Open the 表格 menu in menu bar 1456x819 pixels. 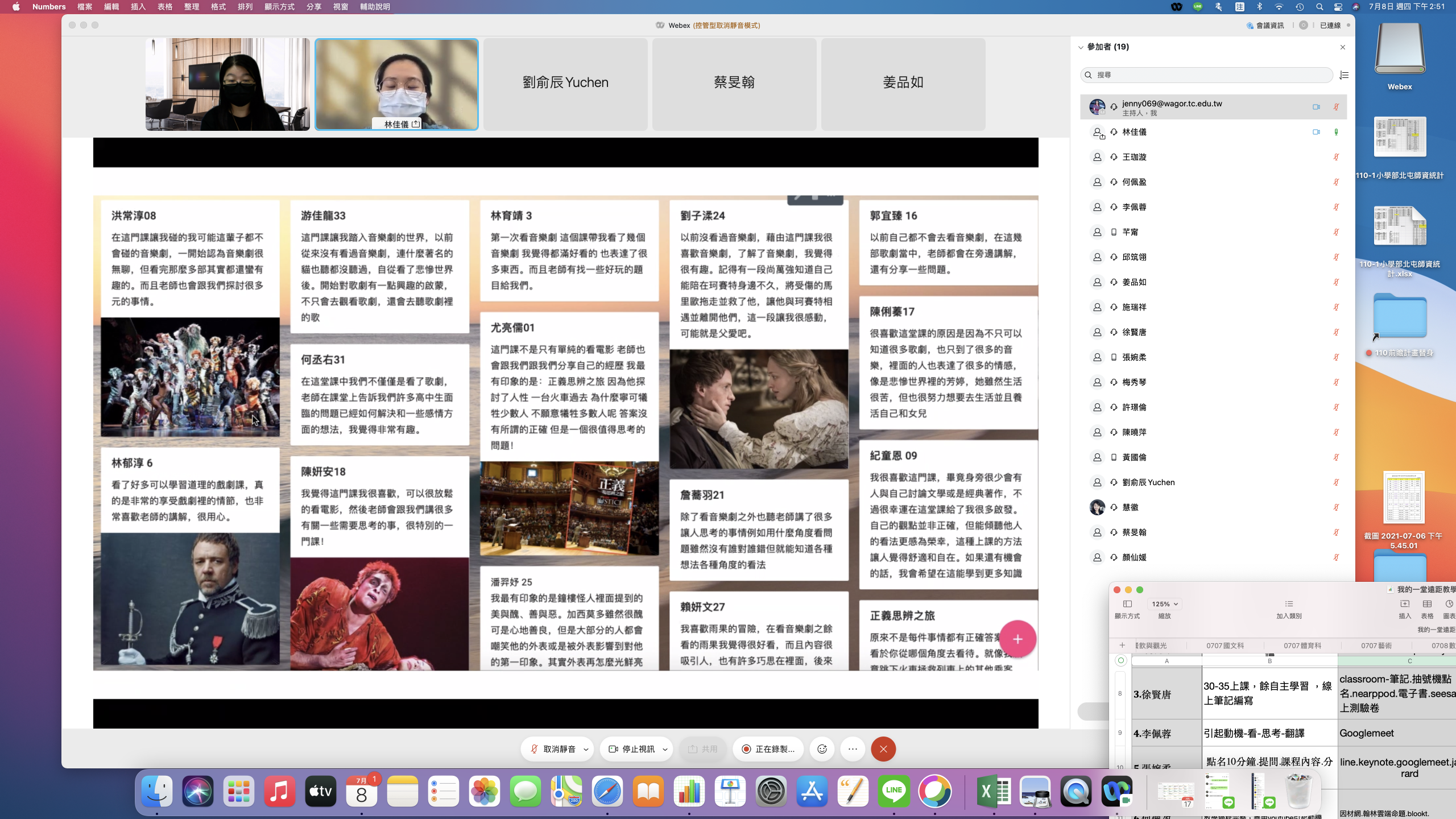coord(165,7)
